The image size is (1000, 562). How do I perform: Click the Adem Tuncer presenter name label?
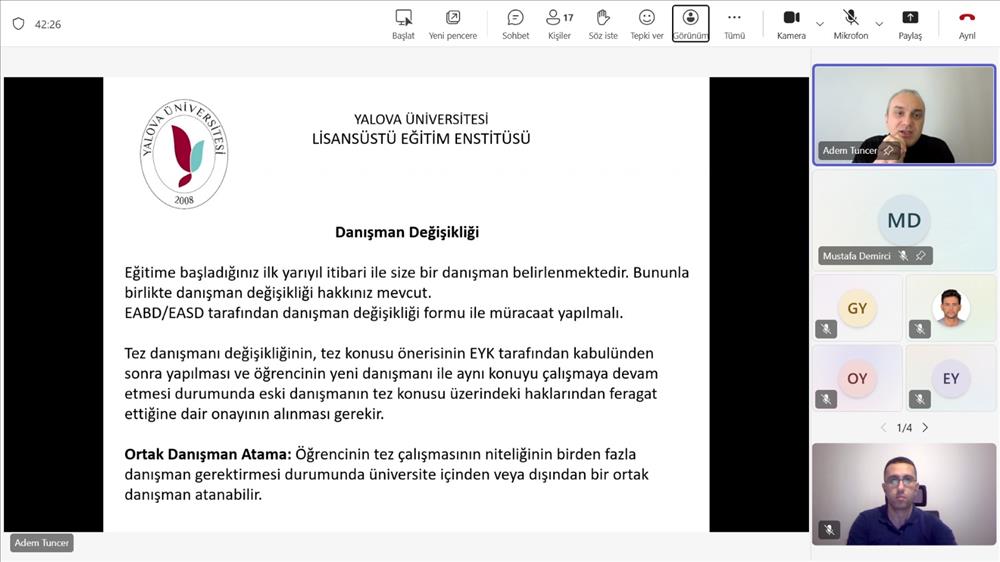[x=42, y=543]
